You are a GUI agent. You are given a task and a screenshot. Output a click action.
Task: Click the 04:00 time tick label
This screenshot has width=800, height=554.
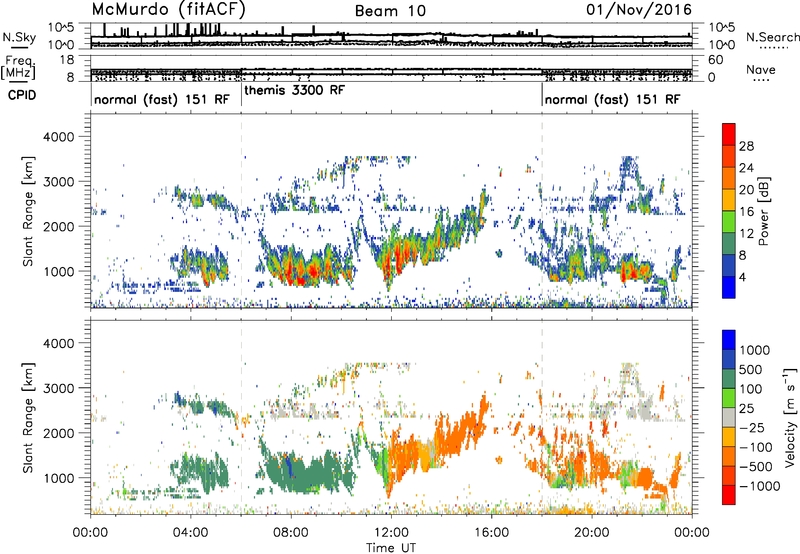[x=190, y=533]
